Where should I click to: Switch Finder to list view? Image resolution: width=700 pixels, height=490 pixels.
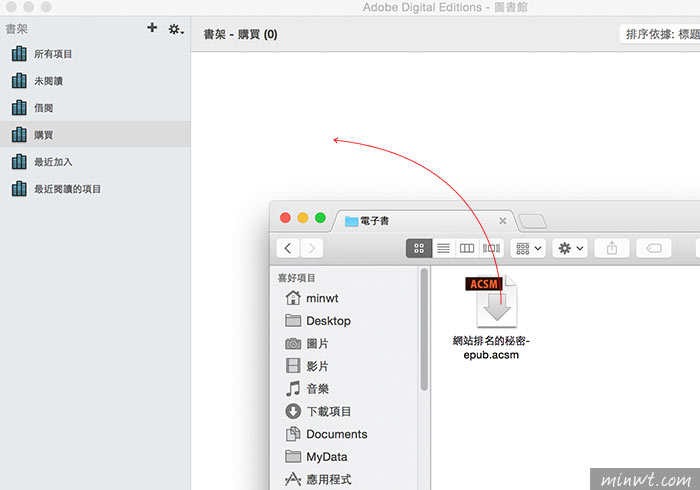tap(443, 248)
